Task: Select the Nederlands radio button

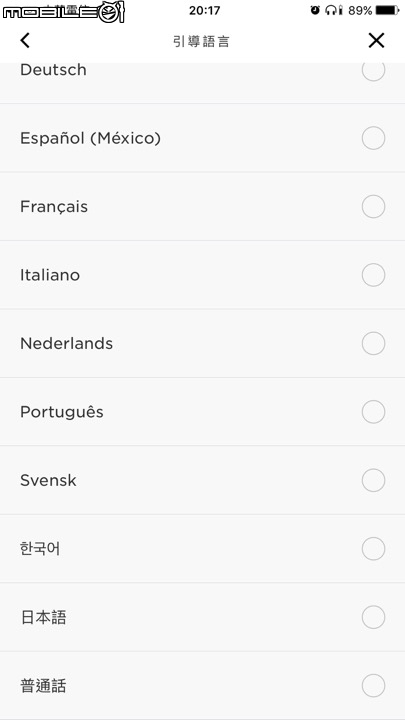Action: [x=373, y=343]
